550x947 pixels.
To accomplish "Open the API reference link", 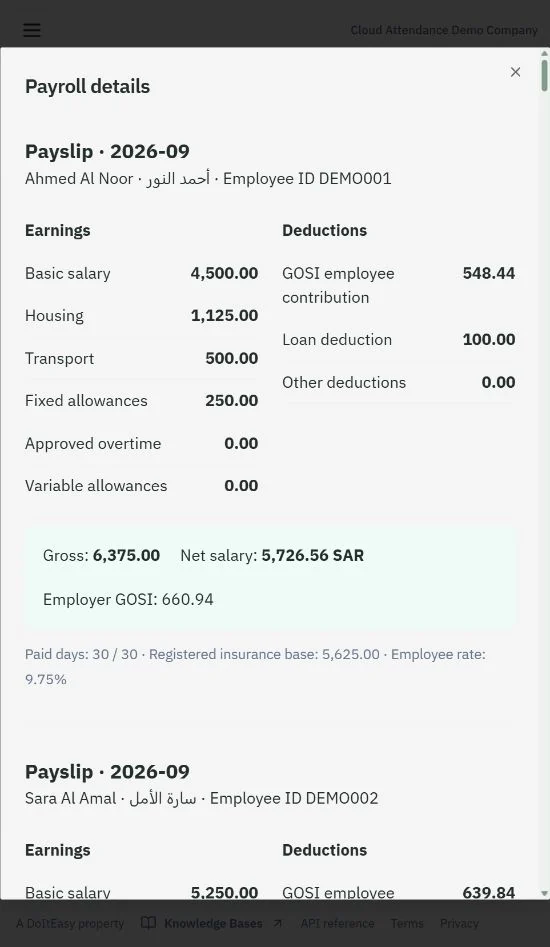I will (x=337, y=923).
